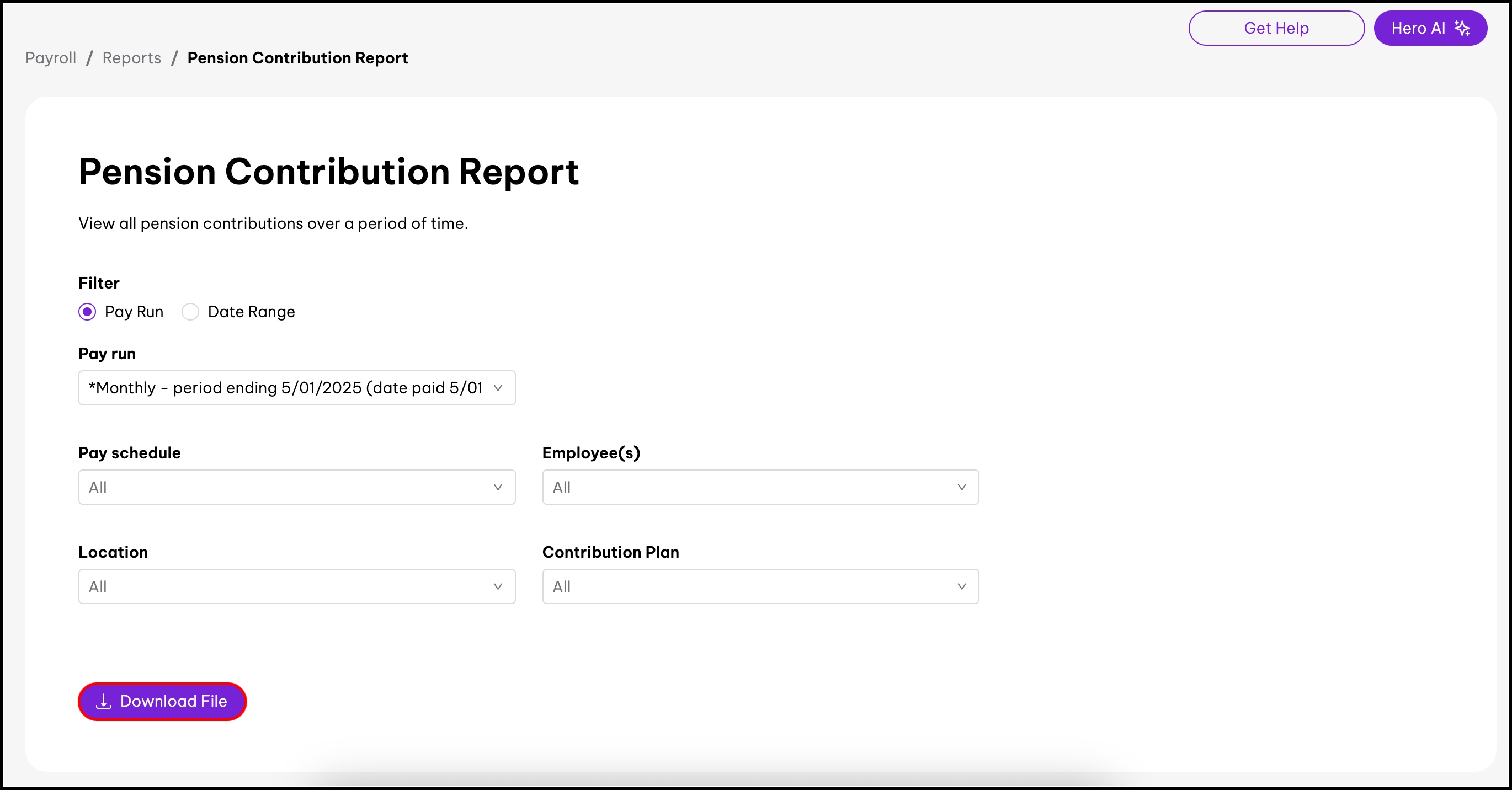
Task: Select the Pay Run radio button
Action: pos(87,312)
